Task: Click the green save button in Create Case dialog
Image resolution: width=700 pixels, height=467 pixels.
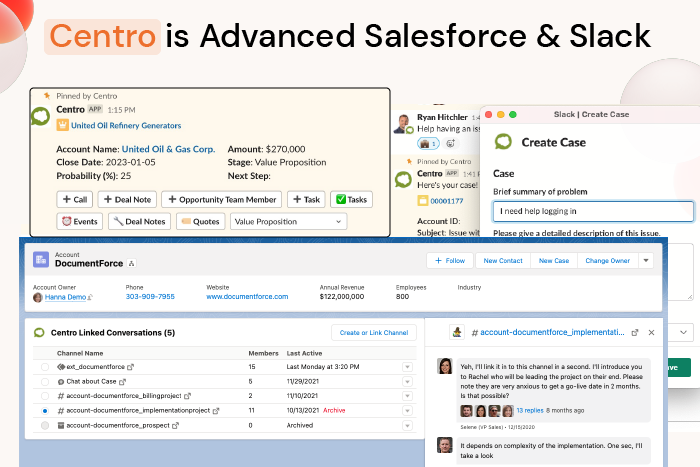Action: pos(679,367)
